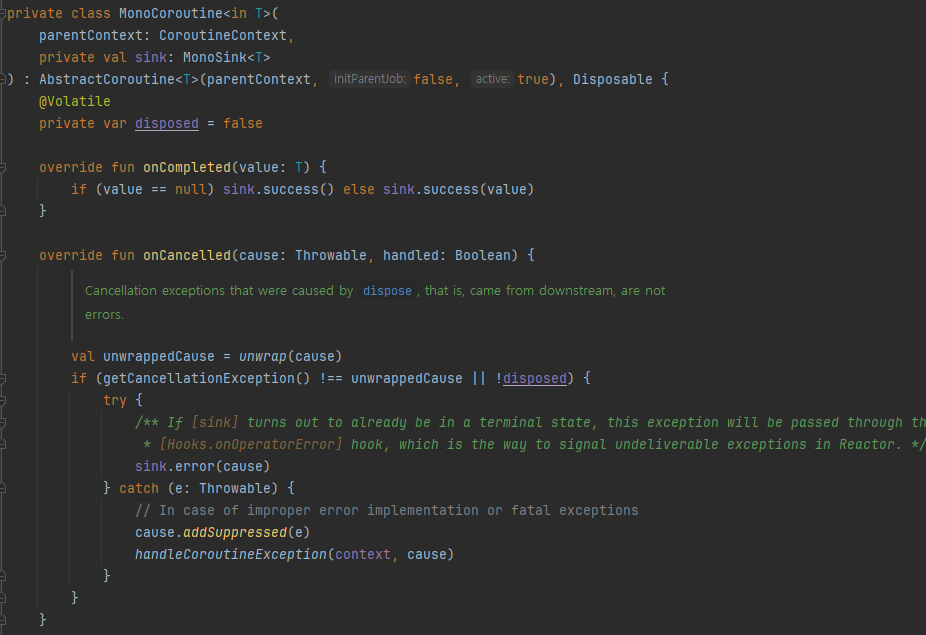Viewport: 926px width, 635px height.
Task: Collapse the KDoc comment starting 'If [sink]'
Action: click(x=2, y=423)
